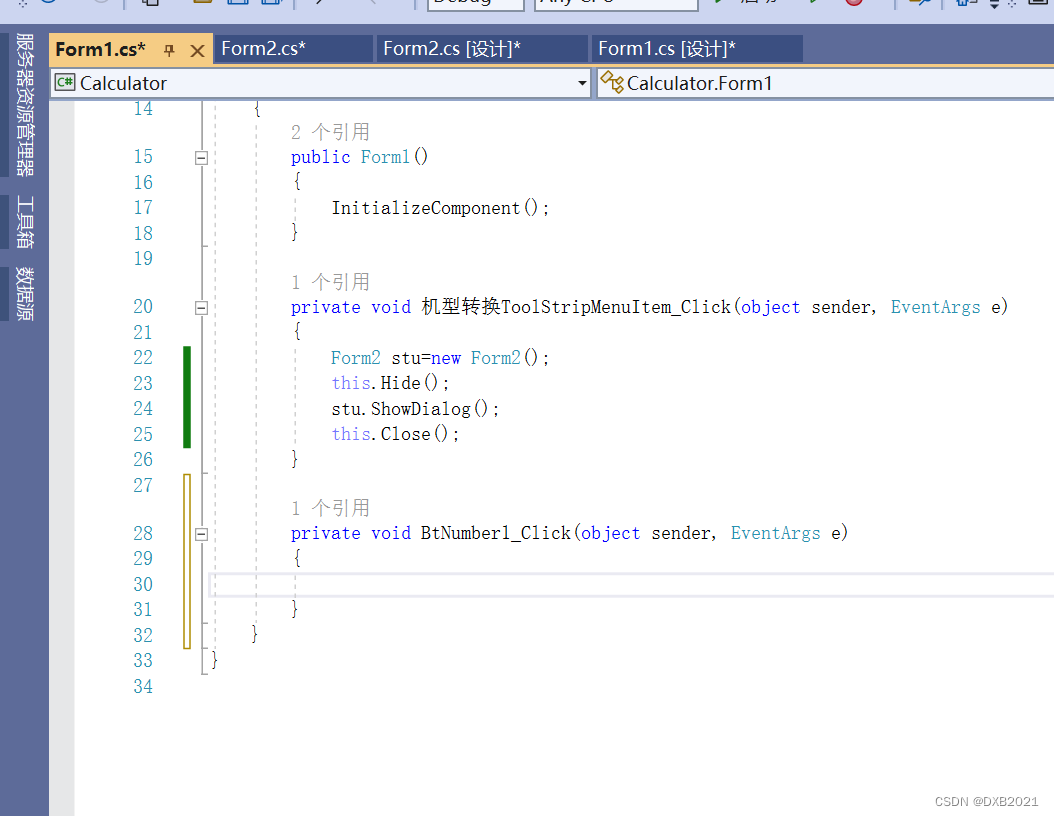Select the Form1.cs* code tab
The image size is (1054, 816).
pos(100,49)
